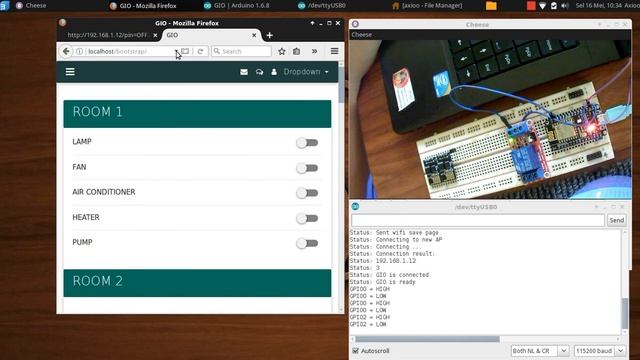The width and height of the screenshot is (640, 360).
Task: Close the 192.168.1.12 tab
Action: 155,36
